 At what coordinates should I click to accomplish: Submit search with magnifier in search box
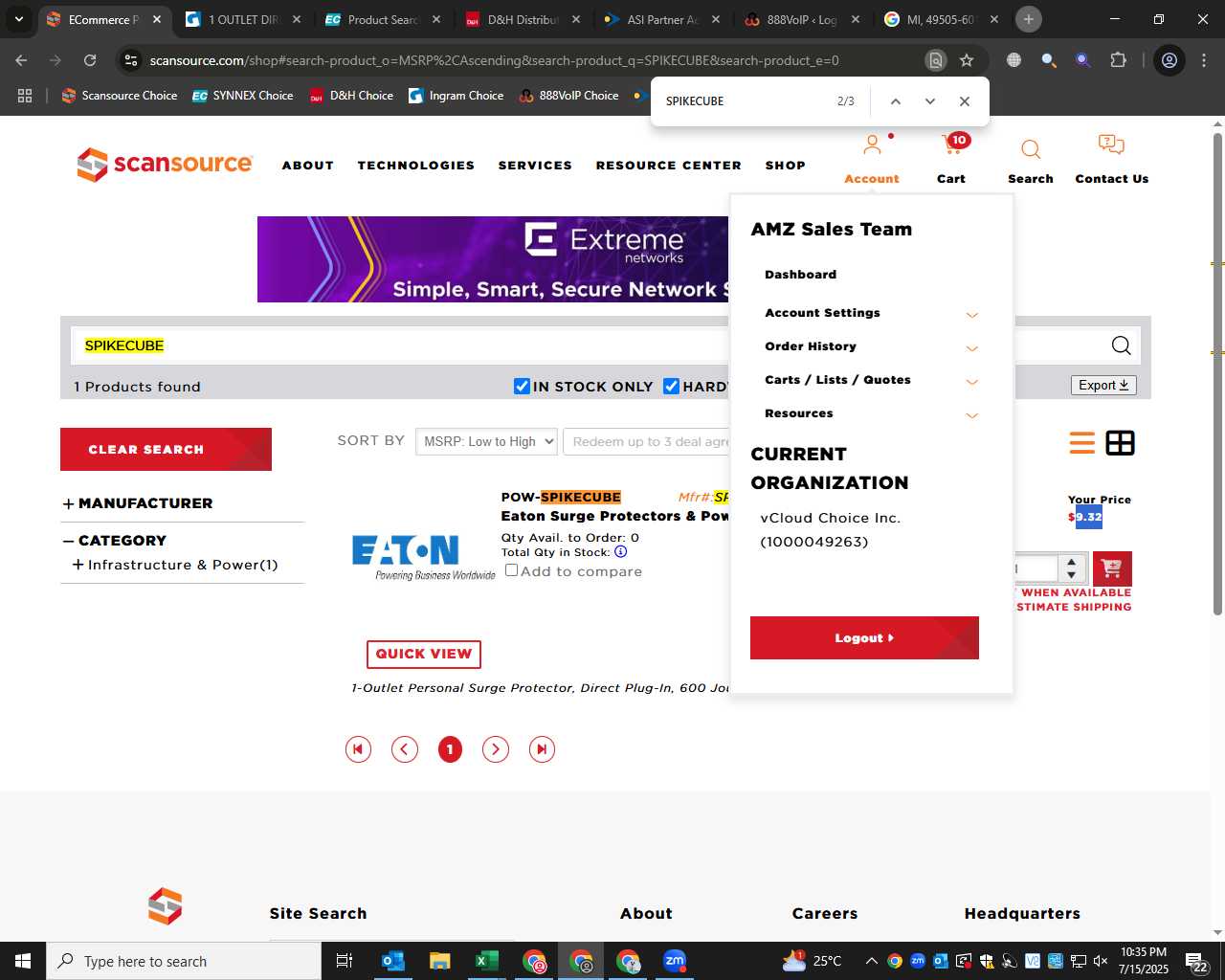(x=1121, y=345)
